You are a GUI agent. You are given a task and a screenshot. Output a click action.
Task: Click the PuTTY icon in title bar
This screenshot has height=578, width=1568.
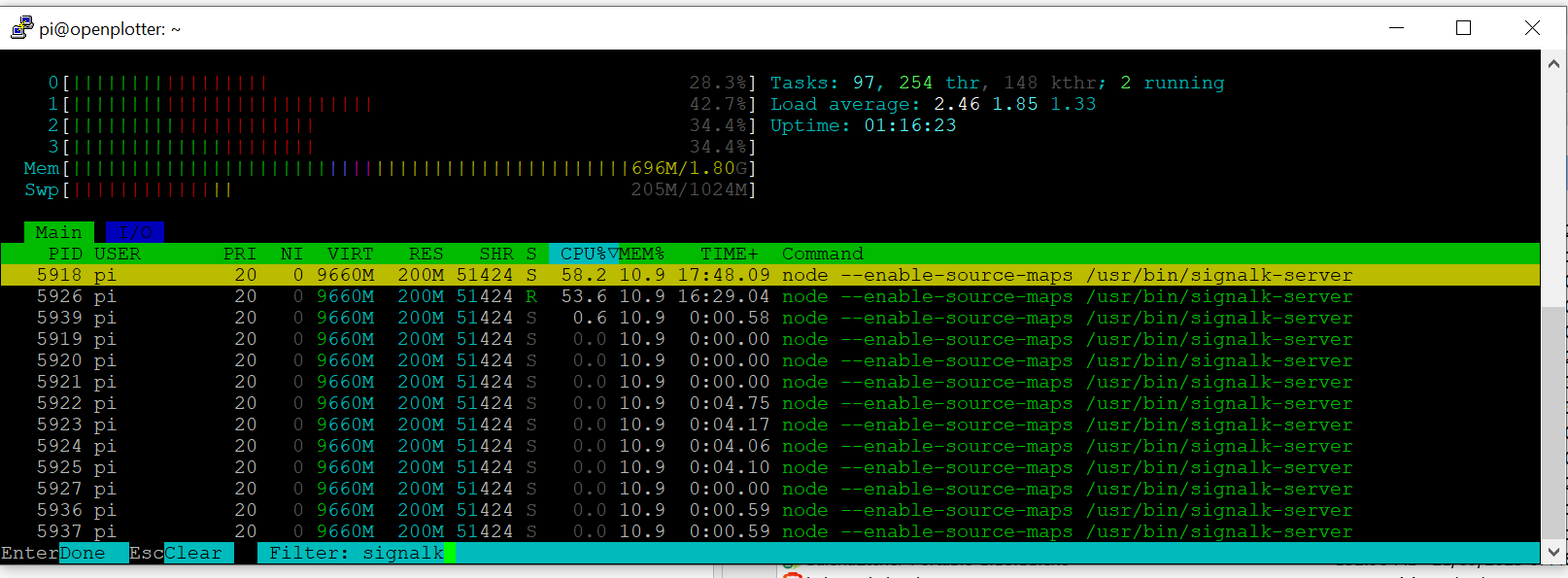pos(21,28)
